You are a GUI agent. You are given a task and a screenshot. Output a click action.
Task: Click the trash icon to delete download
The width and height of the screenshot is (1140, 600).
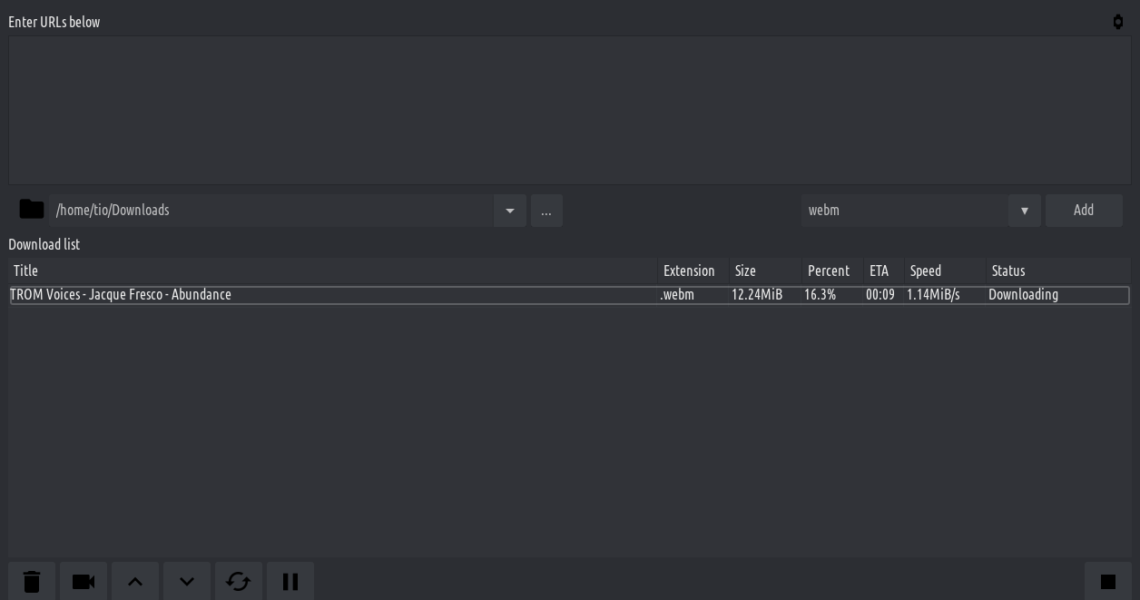coord(32,581)
